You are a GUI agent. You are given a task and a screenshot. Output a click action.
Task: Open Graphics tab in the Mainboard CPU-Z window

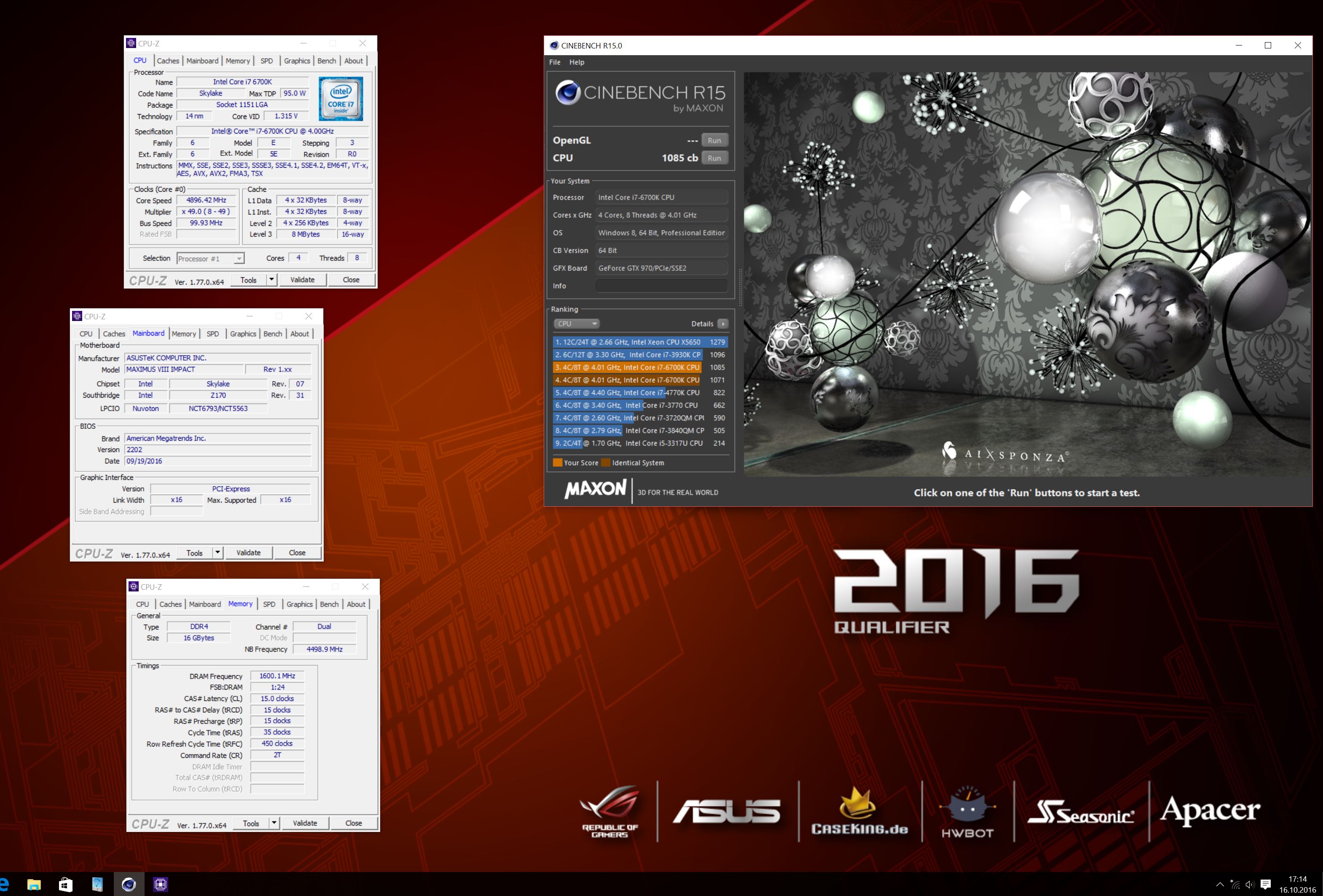coord(243,334)
